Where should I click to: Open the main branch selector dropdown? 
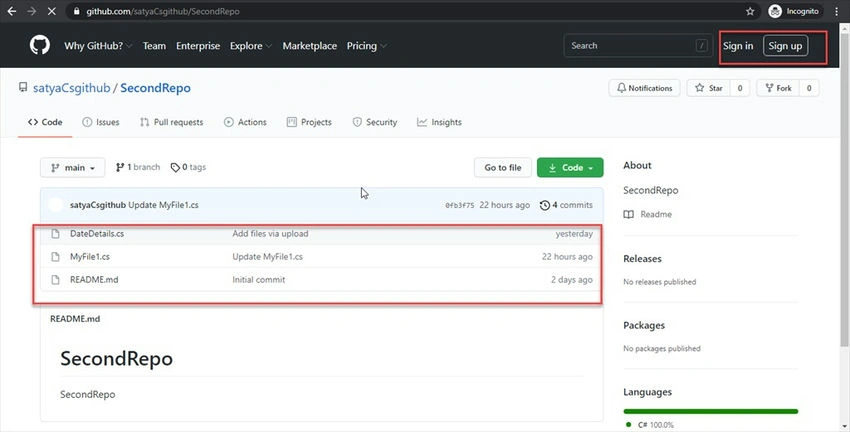[x=73, y=167]
